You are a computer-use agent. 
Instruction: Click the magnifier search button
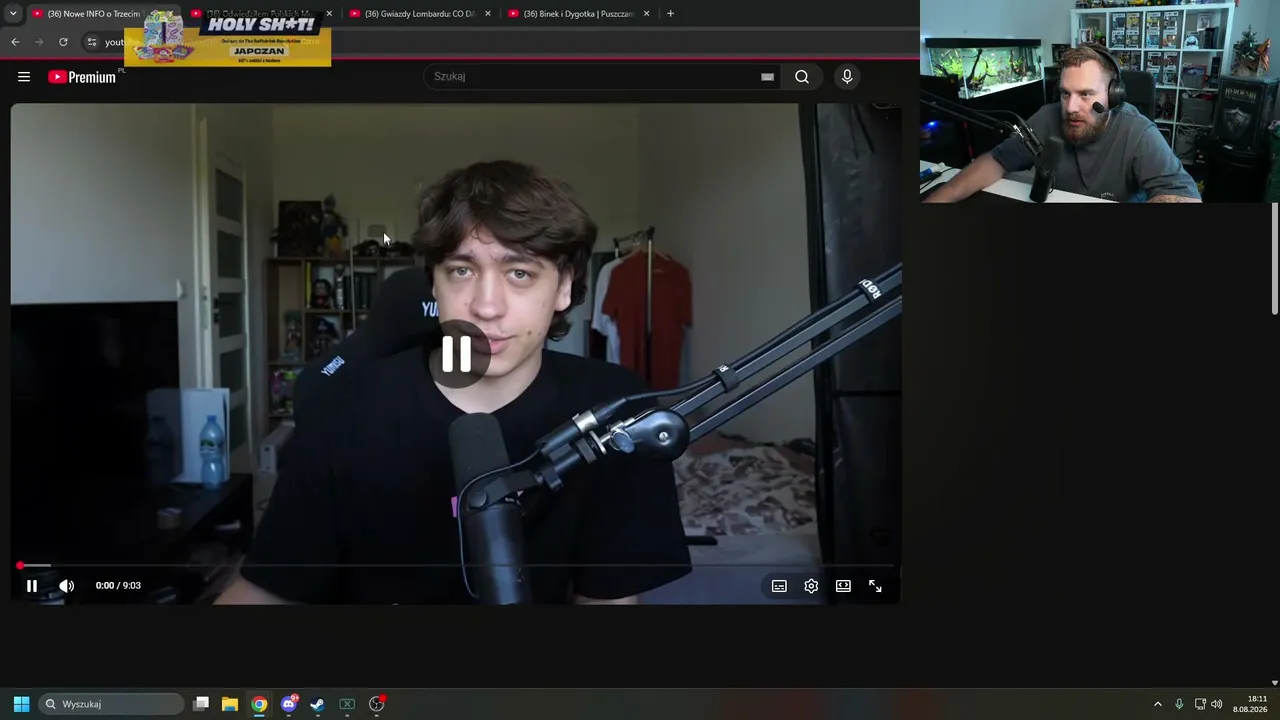(x=802, y=77)
